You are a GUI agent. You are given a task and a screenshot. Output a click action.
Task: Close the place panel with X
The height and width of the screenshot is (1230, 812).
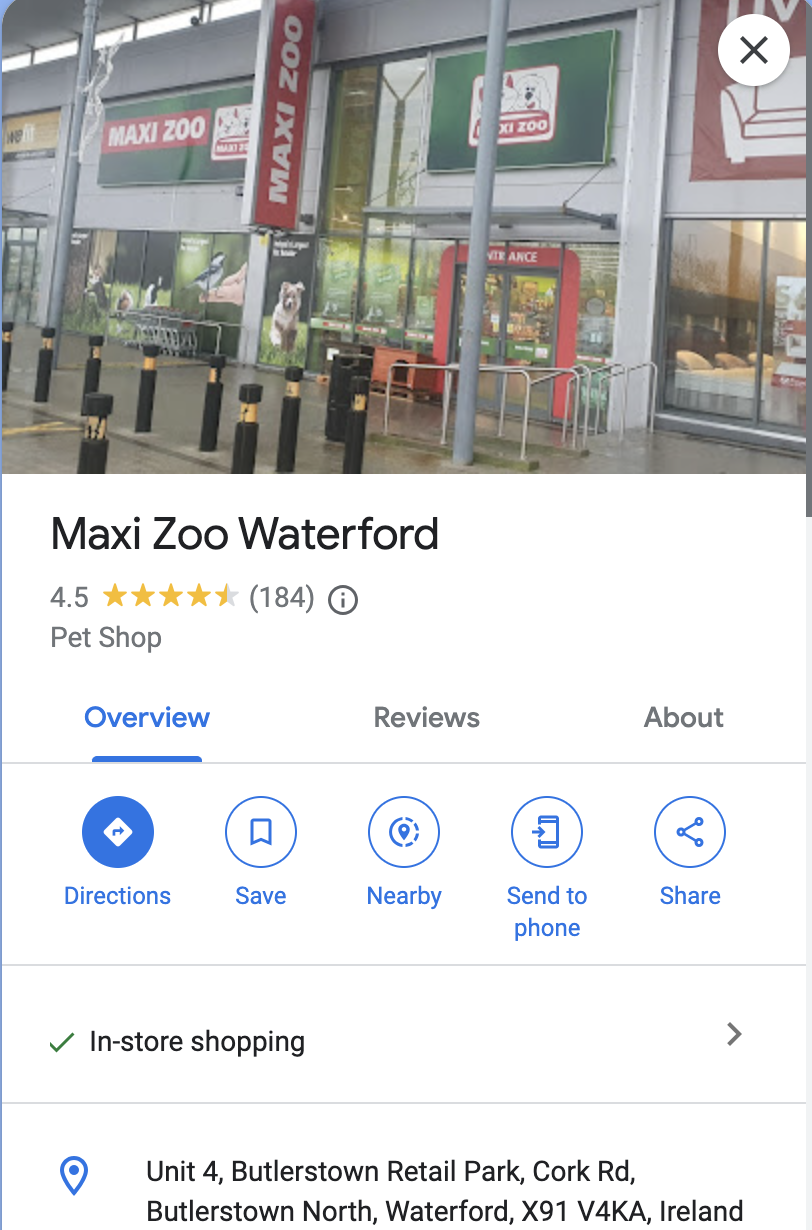click(754, 50)
